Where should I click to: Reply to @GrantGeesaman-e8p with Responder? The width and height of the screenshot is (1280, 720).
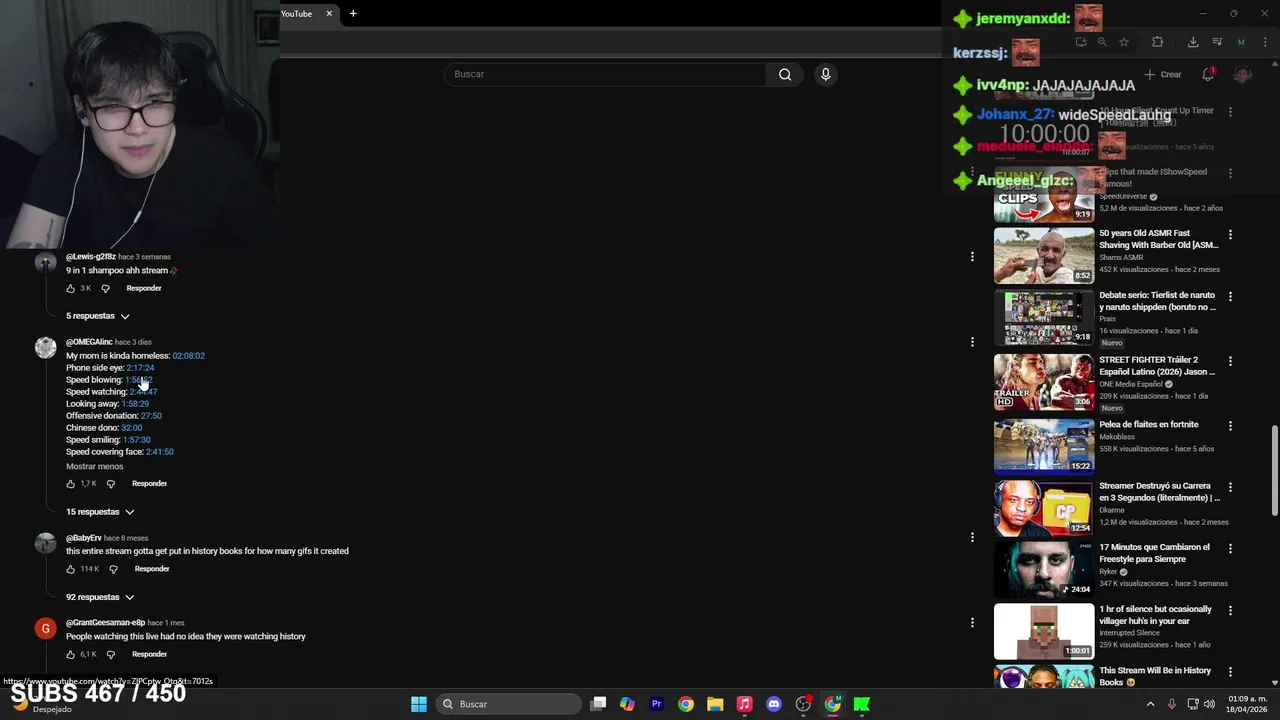pos(149,654)
